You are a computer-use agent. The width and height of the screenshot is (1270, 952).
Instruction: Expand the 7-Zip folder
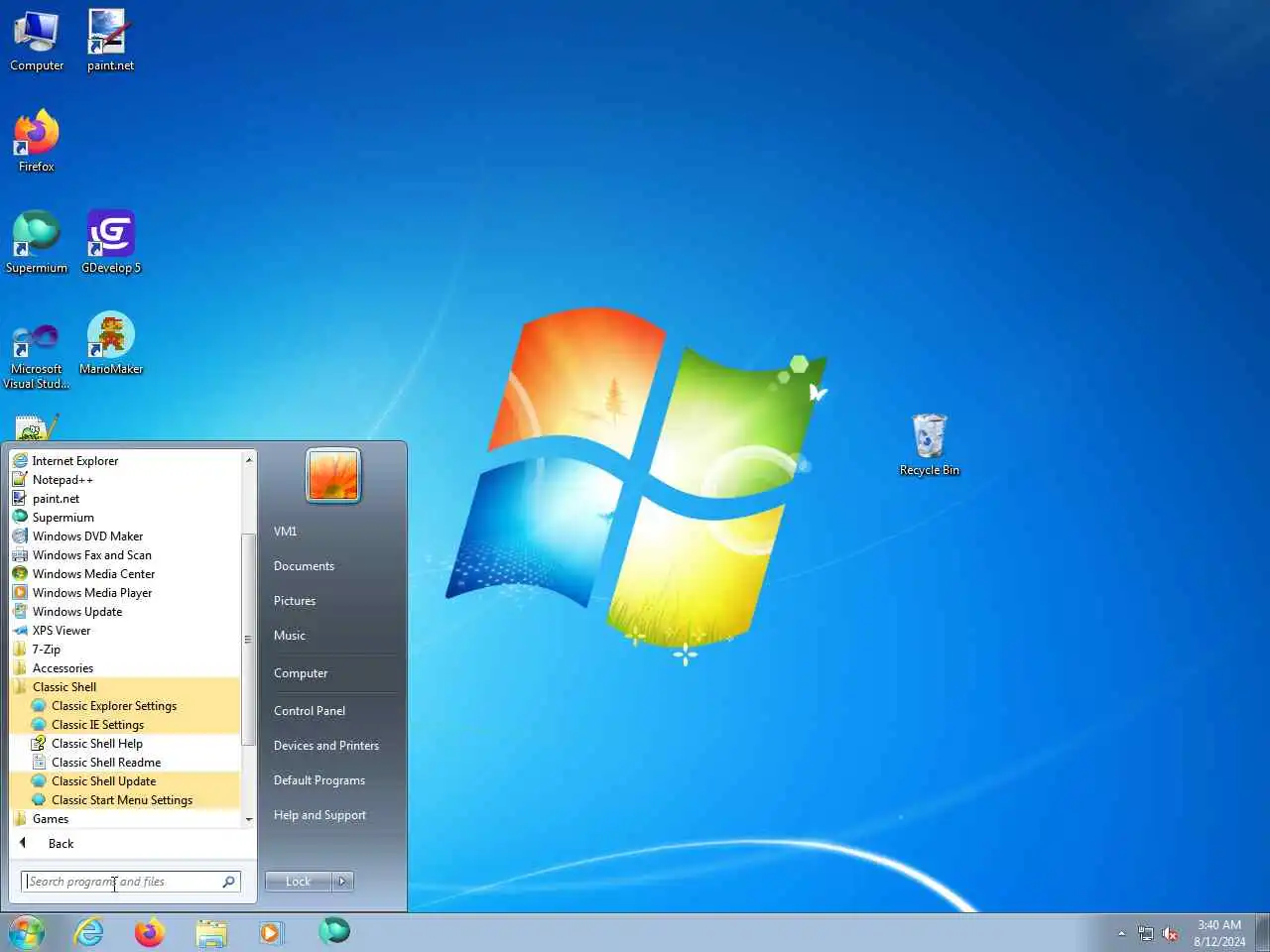125,649
